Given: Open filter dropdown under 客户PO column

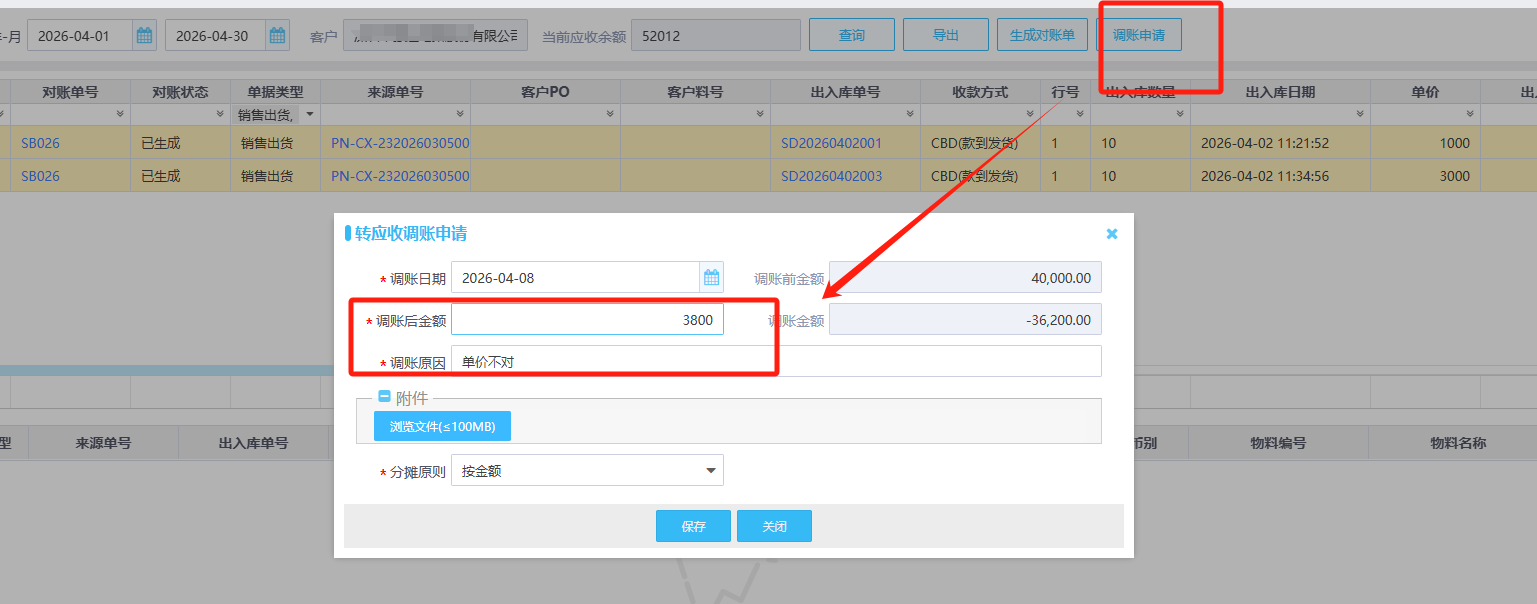Looking at the screenshot, I should pyautogui.click(x=610, y=115).
